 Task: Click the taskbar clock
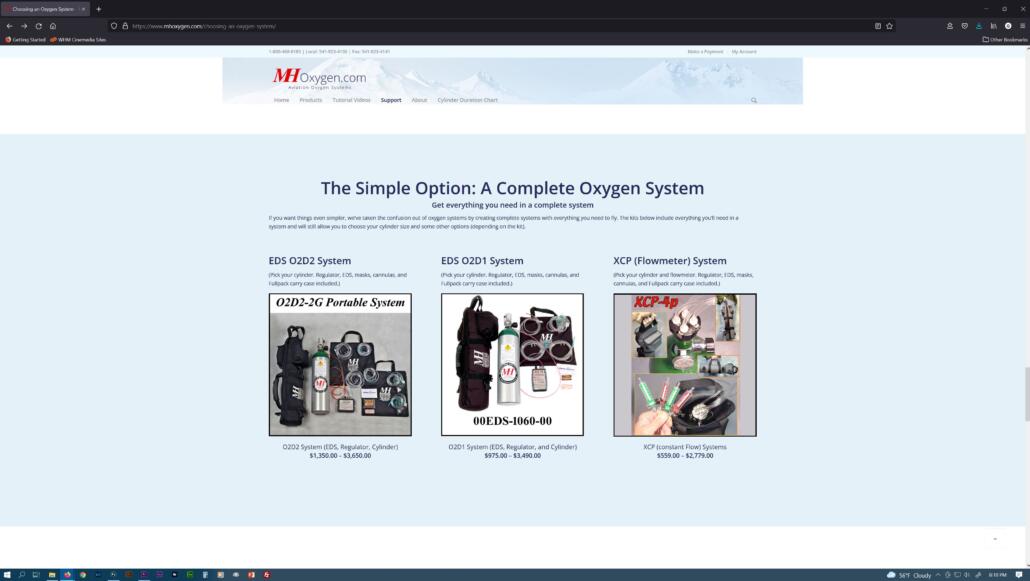click(997, 575)
